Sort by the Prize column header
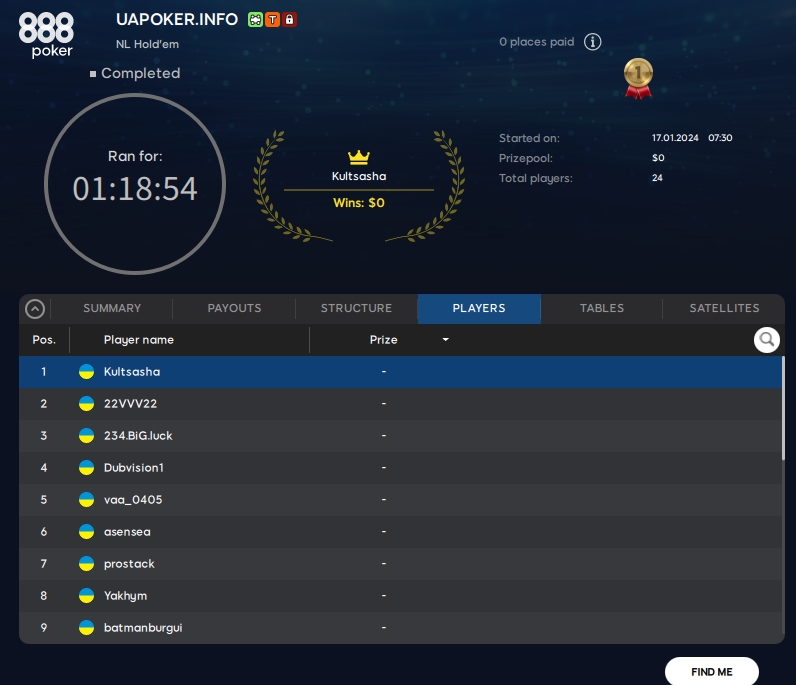The width and height of the screenshot is (796, 685). tap(383, 340)
